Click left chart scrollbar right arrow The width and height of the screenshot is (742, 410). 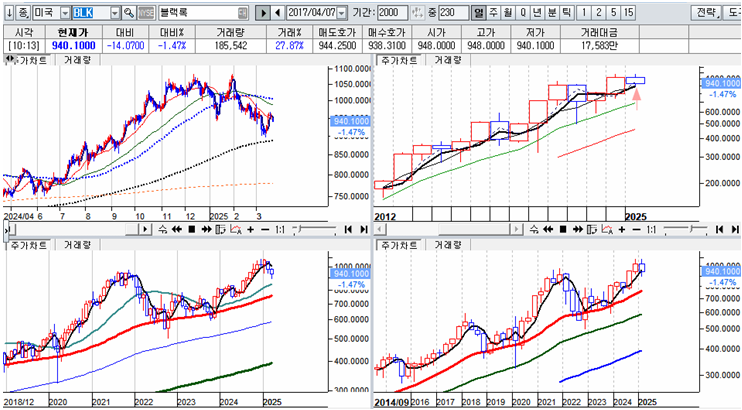click(145, 230)
